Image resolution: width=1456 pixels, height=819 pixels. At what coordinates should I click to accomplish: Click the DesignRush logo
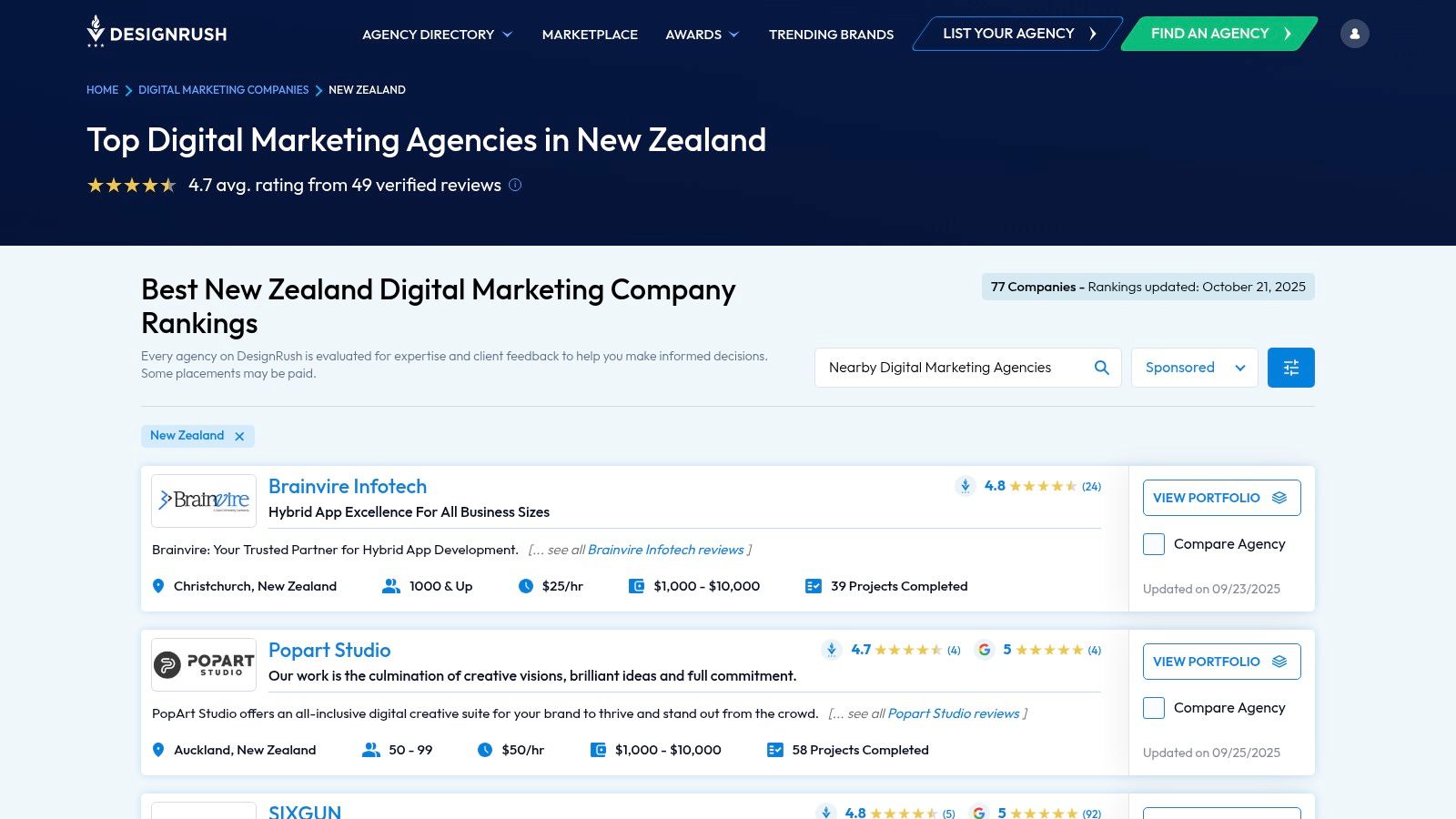157,32
